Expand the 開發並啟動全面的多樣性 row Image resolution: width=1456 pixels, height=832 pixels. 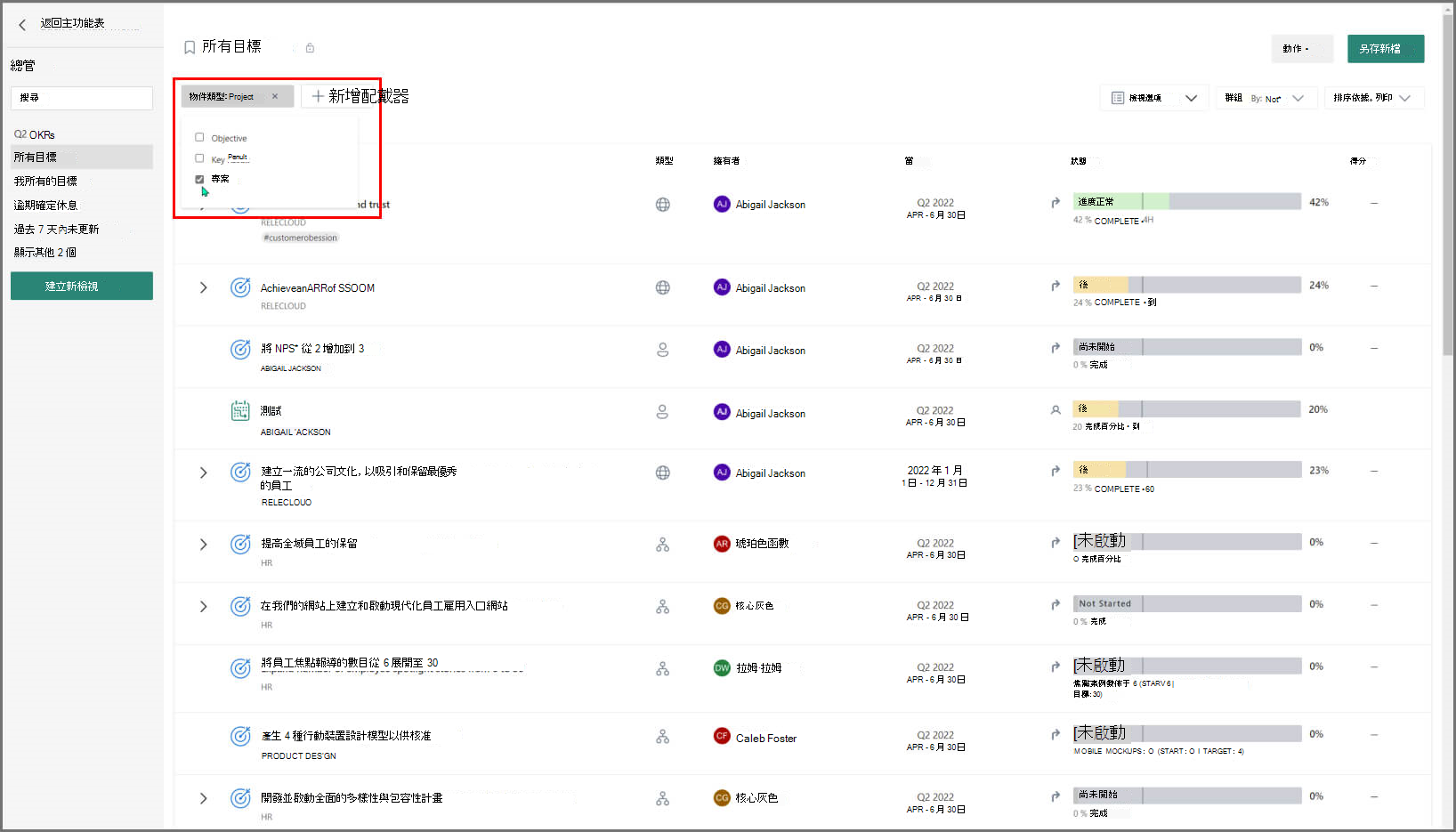point(203,798)
